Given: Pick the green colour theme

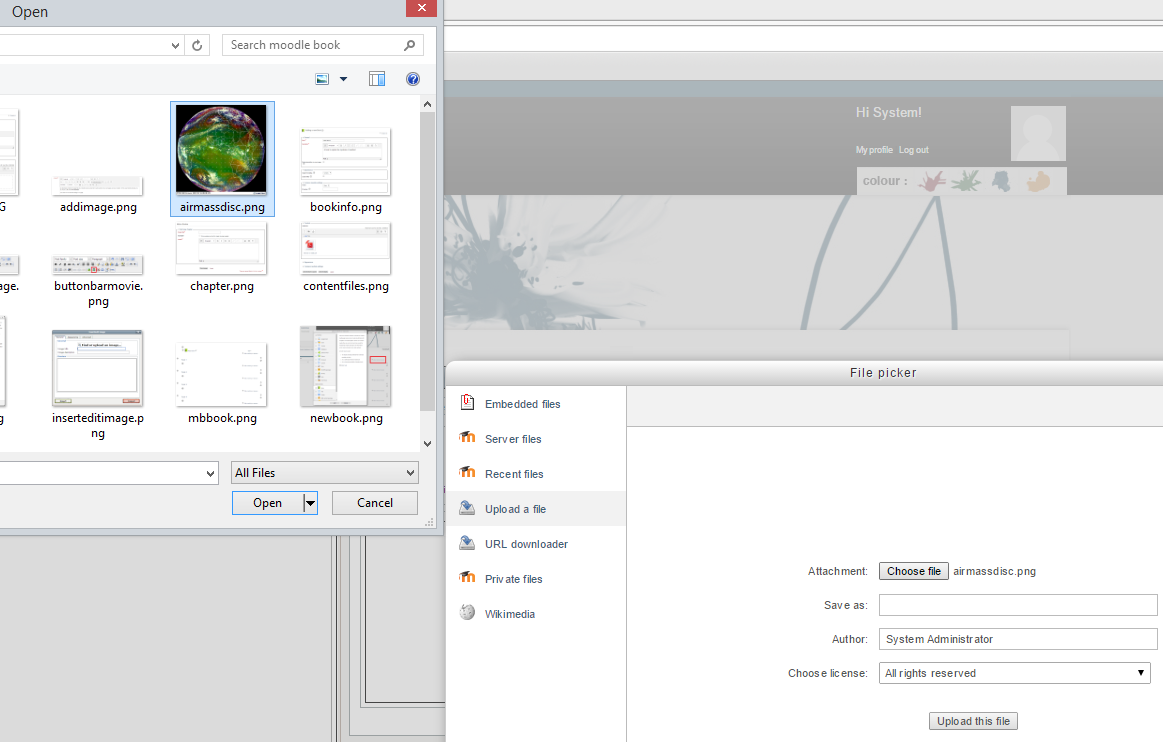Looking at the screenshot, I should [x=966, y=180].
